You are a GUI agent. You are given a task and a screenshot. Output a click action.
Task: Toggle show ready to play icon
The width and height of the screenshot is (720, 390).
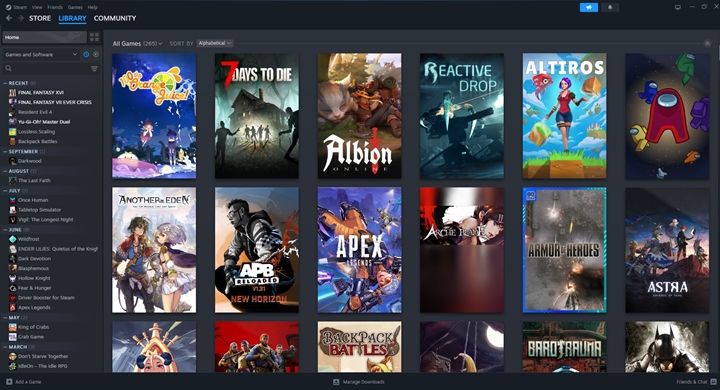pyautogui.click(x=96, y=54)
